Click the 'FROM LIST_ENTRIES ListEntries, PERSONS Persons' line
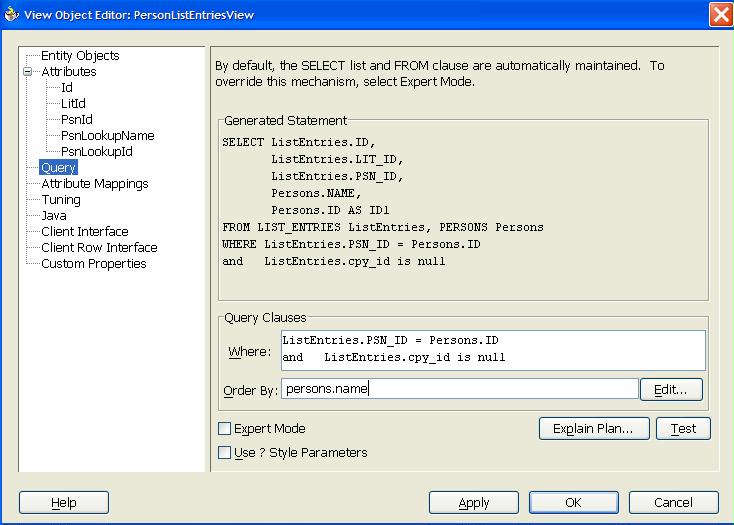This screenshot has height=525, width=734. (383, 227)
